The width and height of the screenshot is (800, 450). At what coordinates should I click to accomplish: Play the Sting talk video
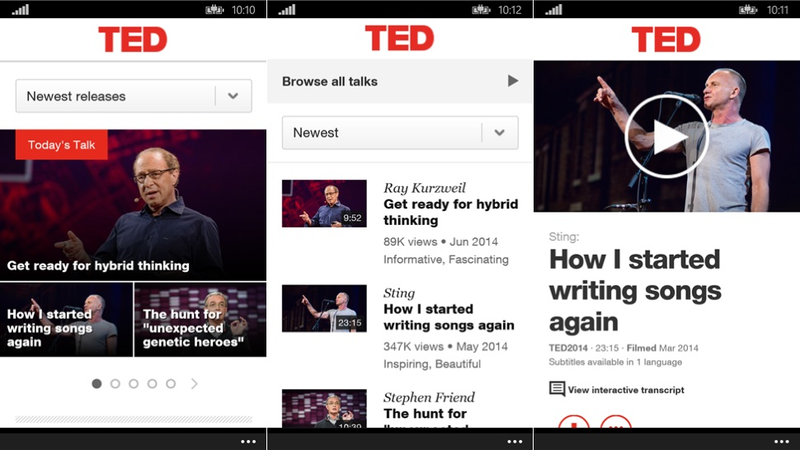pos(666,136)
